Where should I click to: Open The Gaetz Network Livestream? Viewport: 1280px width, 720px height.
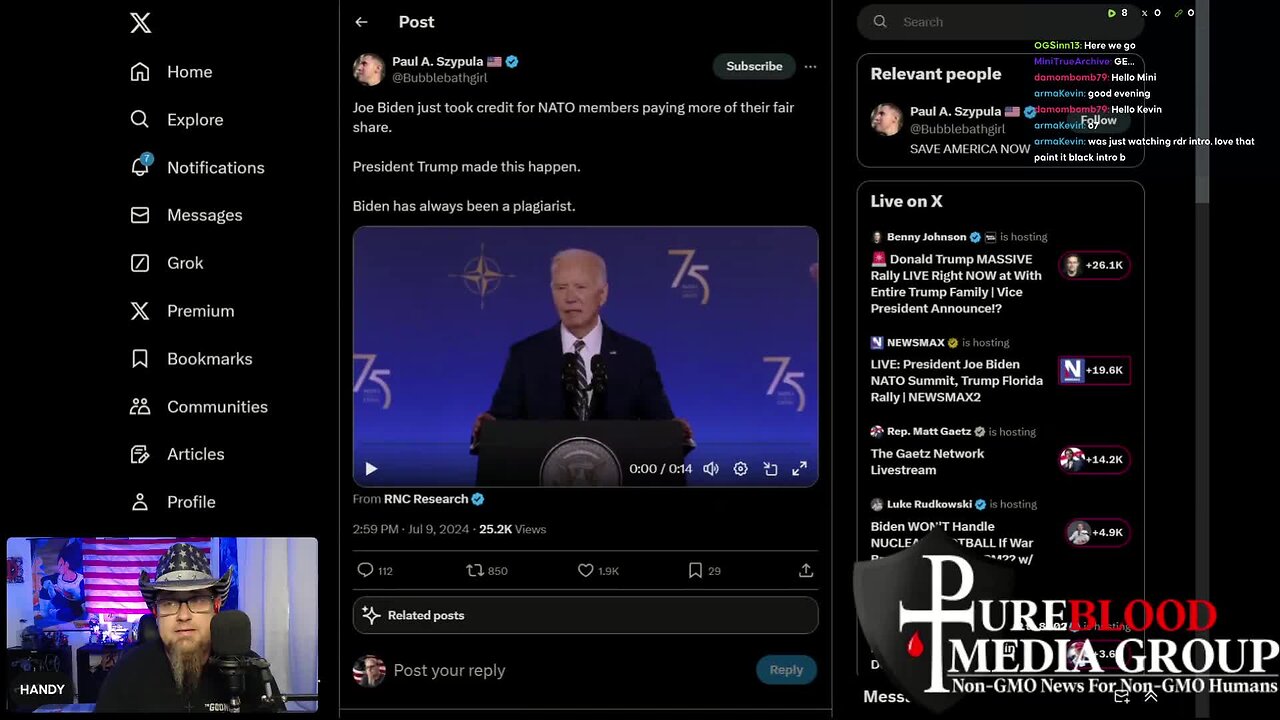[927, 461]
